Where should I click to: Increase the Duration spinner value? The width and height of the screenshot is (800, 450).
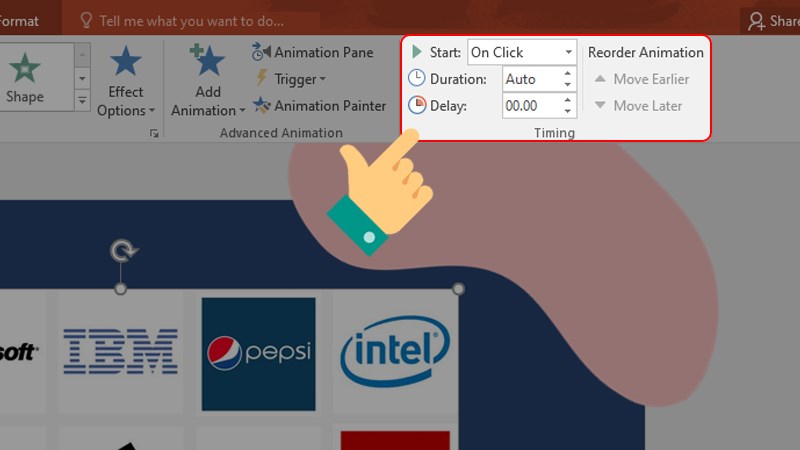[x=567, y=74]
